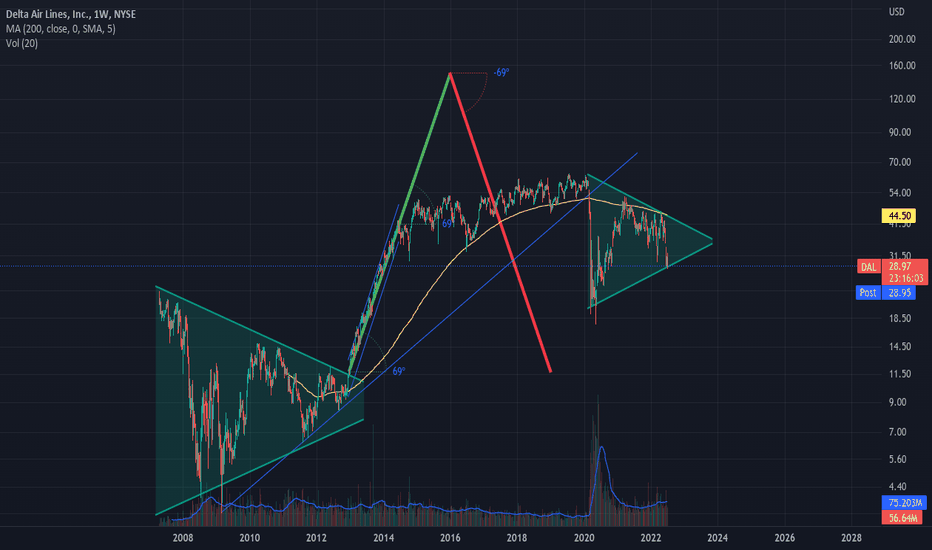
Task: Click the 54.00 price axis label
Action: pyautogui.click(x=900, y=193)
